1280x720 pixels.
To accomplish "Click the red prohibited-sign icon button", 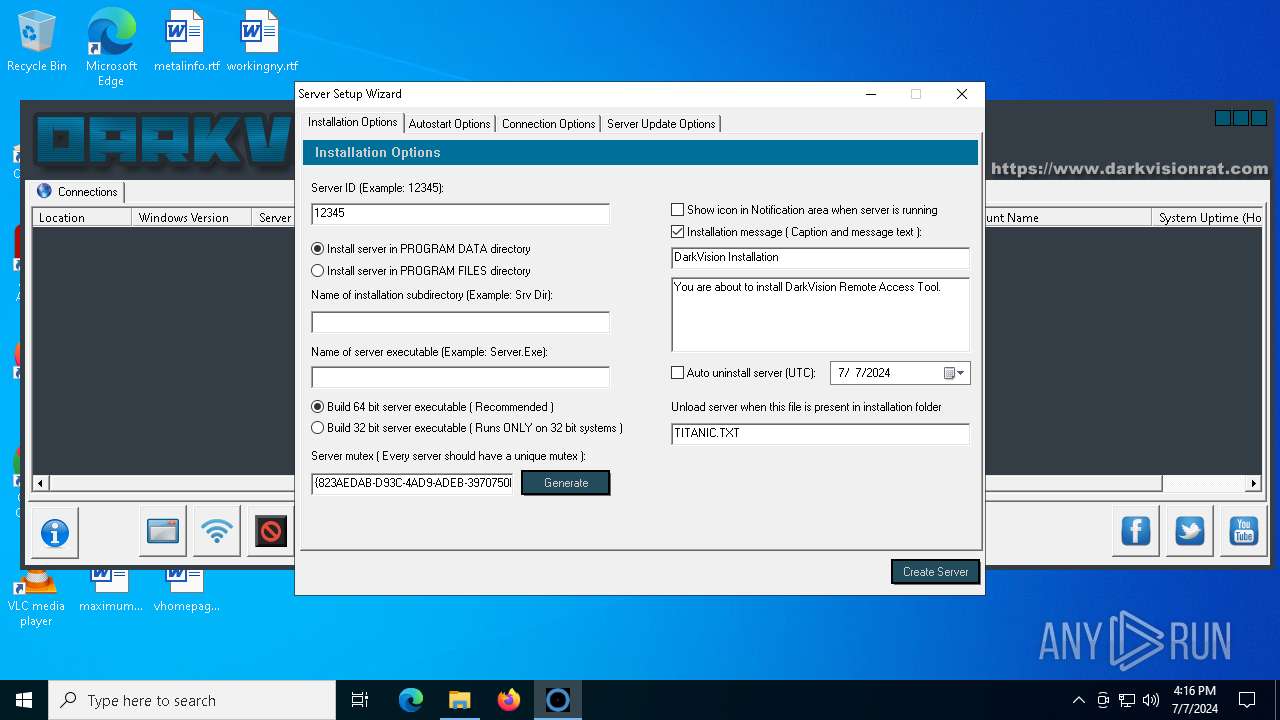I will (x=270, y=531).
